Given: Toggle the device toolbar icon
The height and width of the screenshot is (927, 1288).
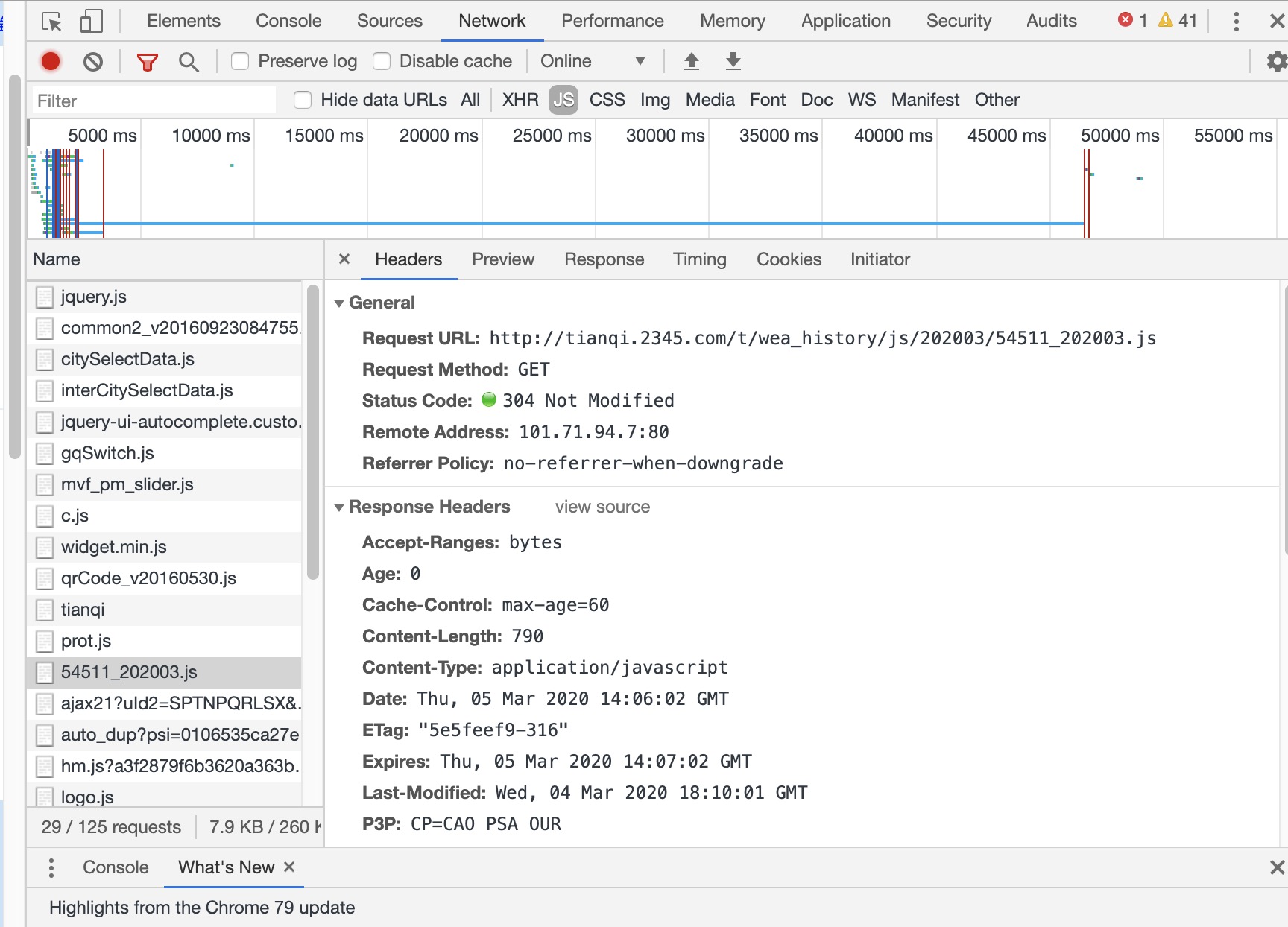Looking at the screenshot, I should point(91,22).
